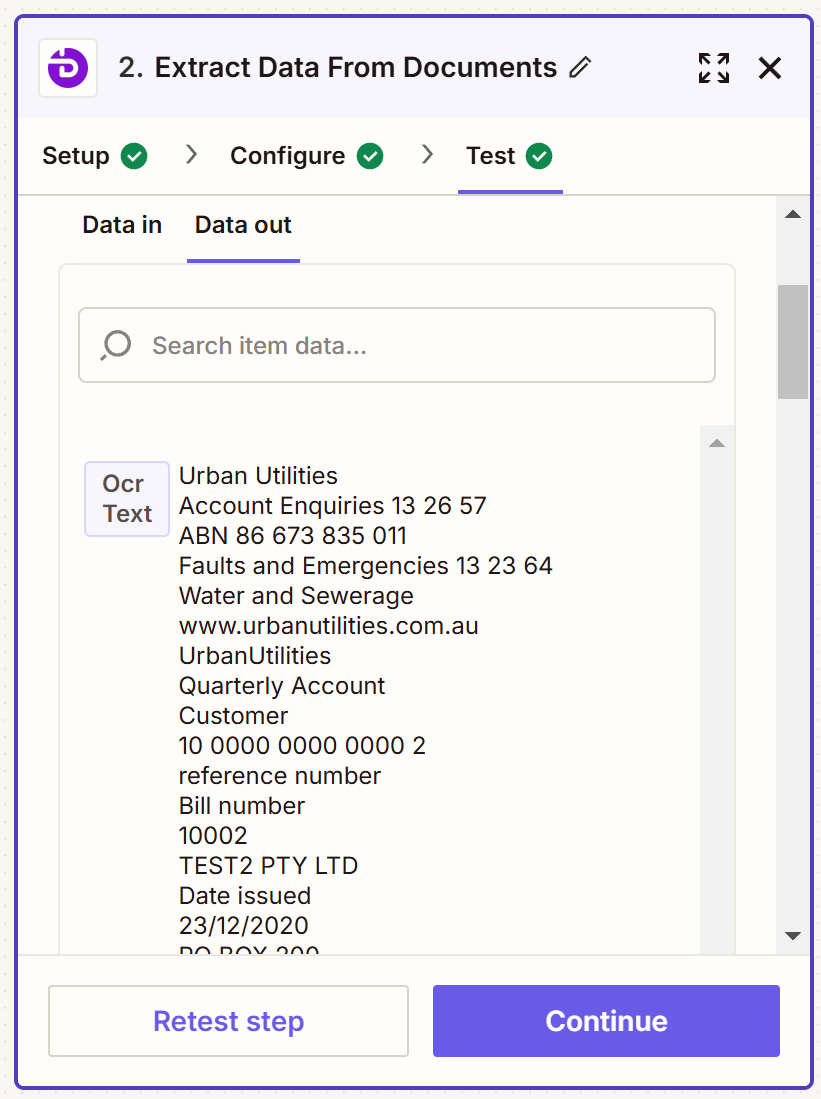The width and height of the screenshot is (821, 1099).
Task: Click the Retest step button
Action: [229, 1020]
